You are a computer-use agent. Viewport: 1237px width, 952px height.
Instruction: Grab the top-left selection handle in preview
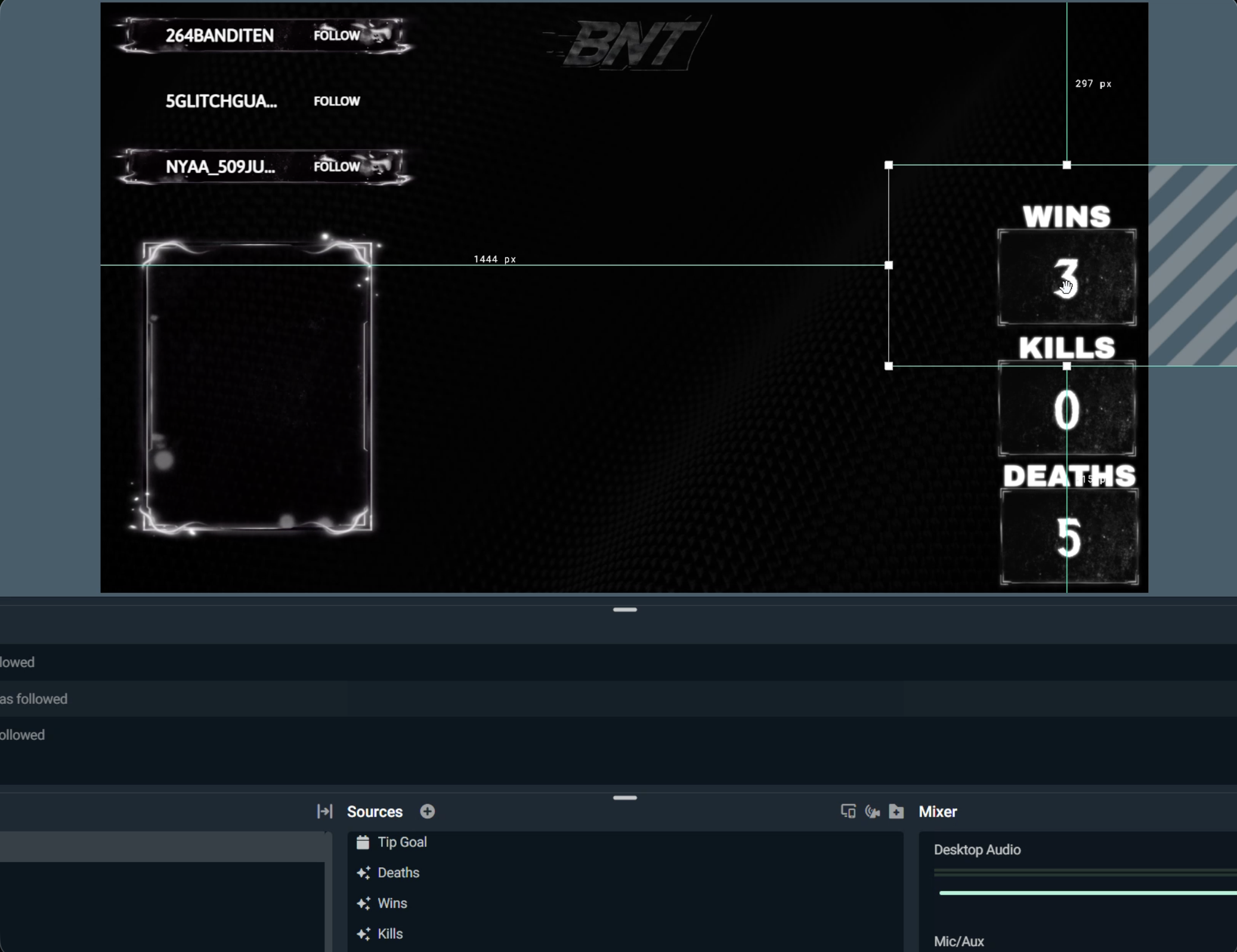[889, 165]
